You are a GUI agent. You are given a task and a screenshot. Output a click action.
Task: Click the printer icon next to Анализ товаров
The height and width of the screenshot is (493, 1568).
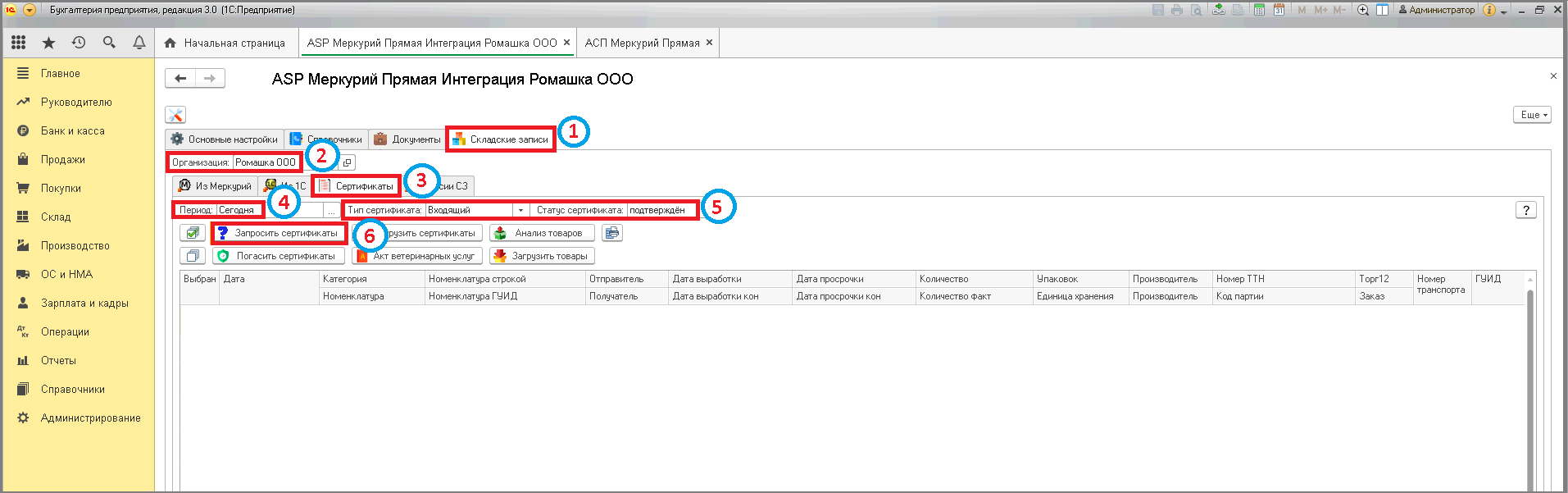[x=612, y=233]
